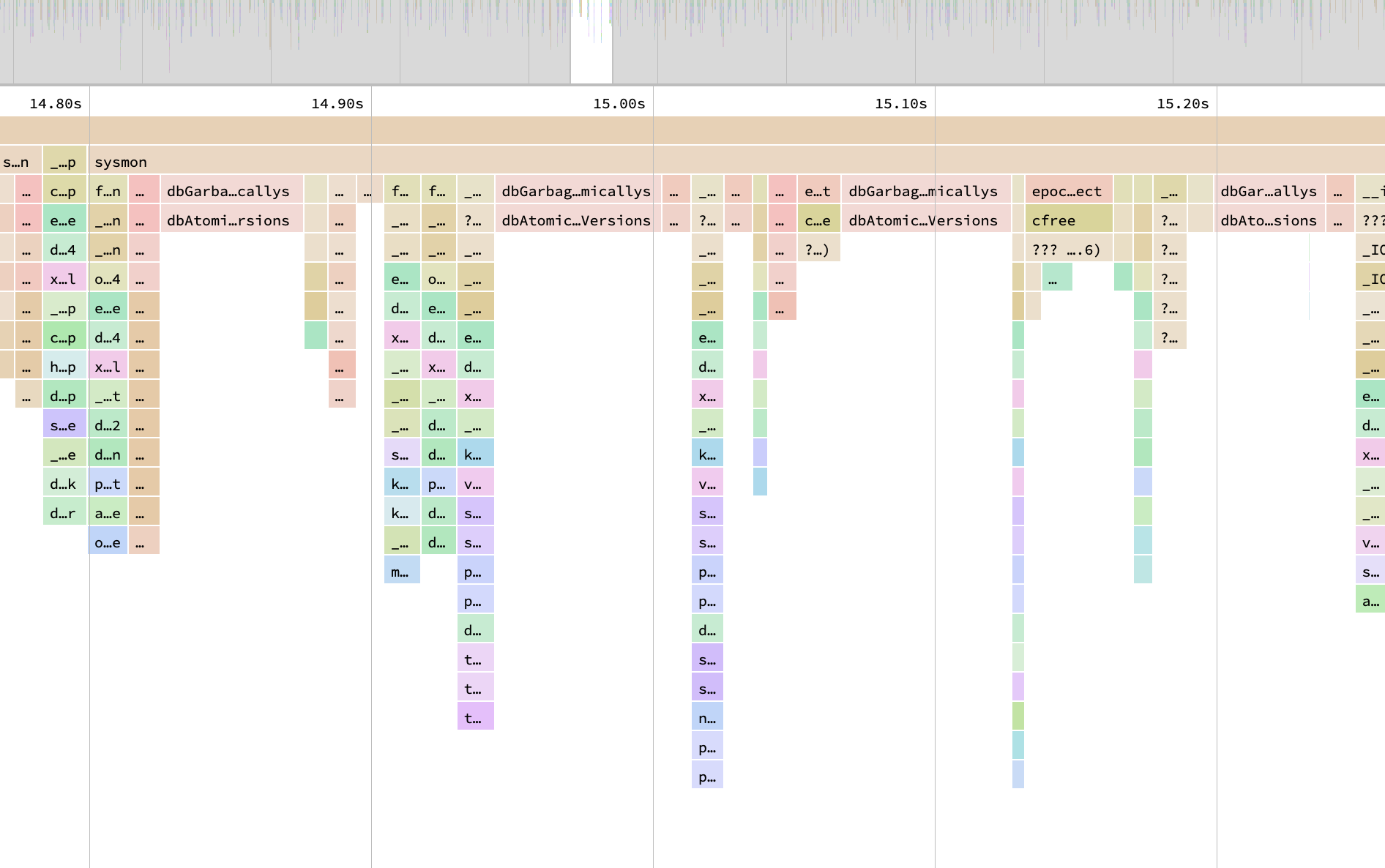Click the dbAto…sions frame
The image size is (1385, 868).
coord(1269,220)
